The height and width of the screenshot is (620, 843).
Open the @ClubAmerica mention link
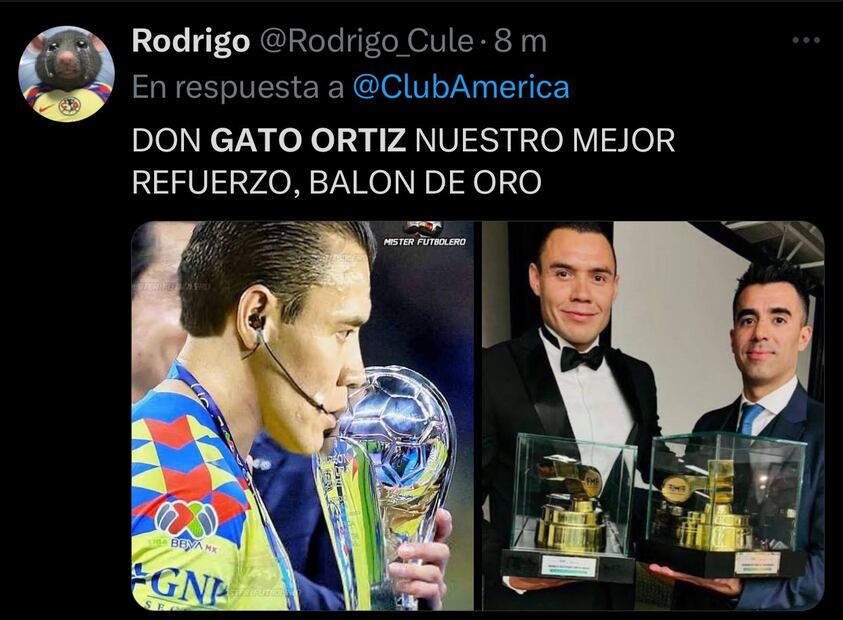coord(461,87)
